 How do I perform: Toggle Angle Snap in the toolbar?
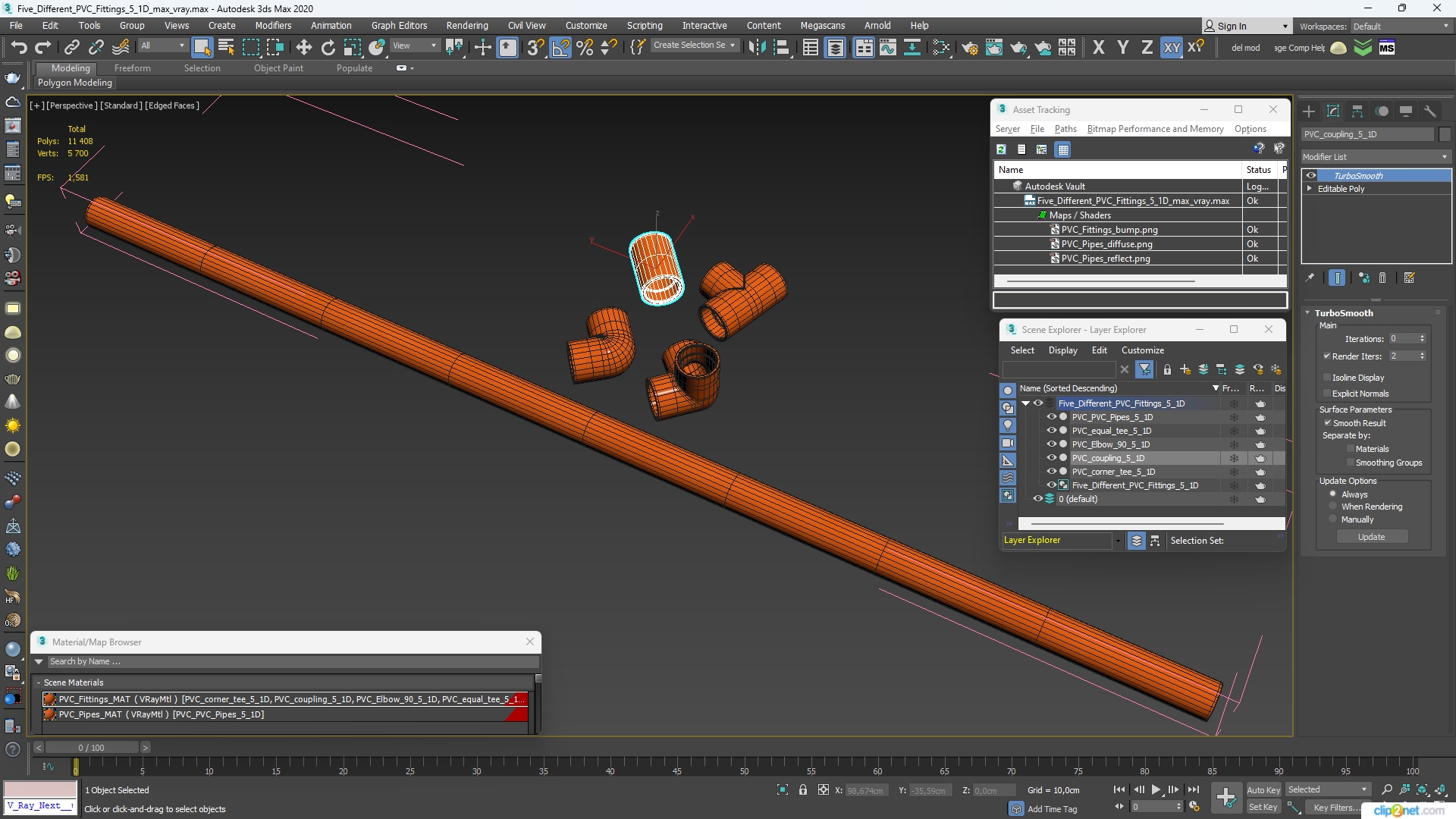(x=560, y=48)
